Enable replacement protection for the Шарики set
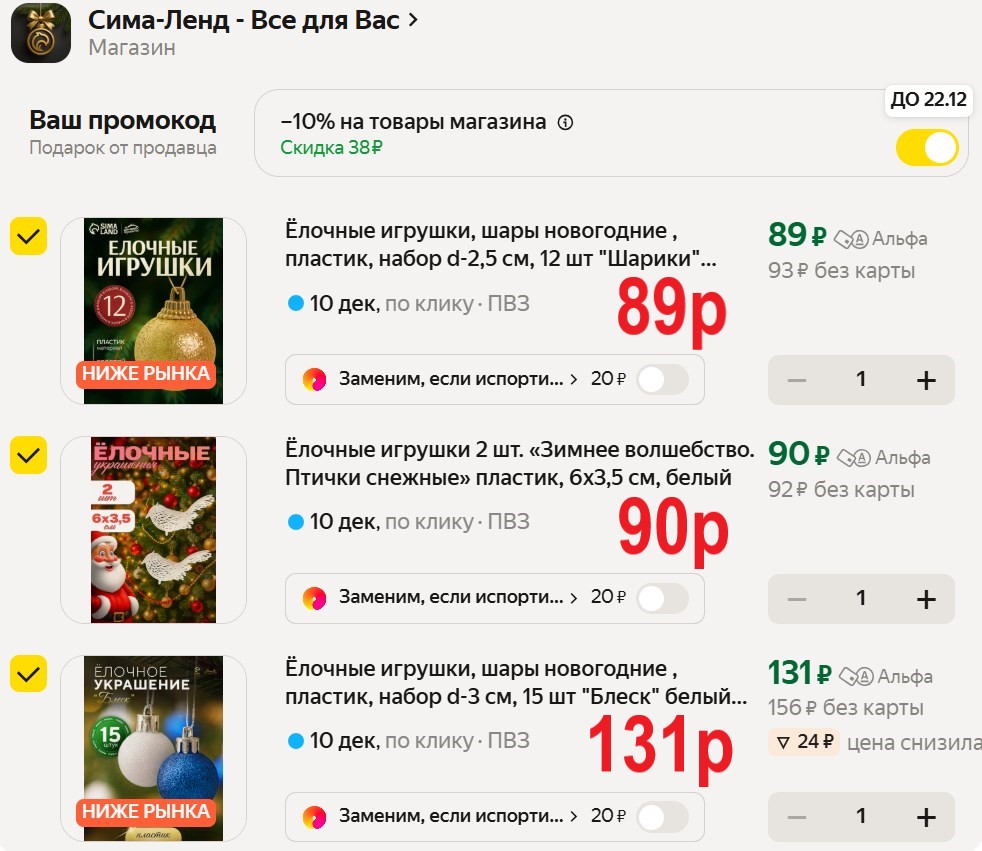Image resolution: width=982 pixels, height=851 pixels. coord(663,380)
